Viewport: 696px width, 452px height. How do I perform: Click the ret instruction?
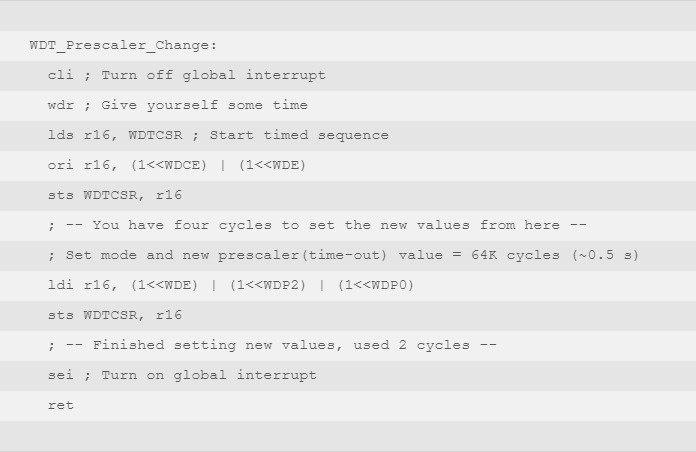tap(61, 405)
